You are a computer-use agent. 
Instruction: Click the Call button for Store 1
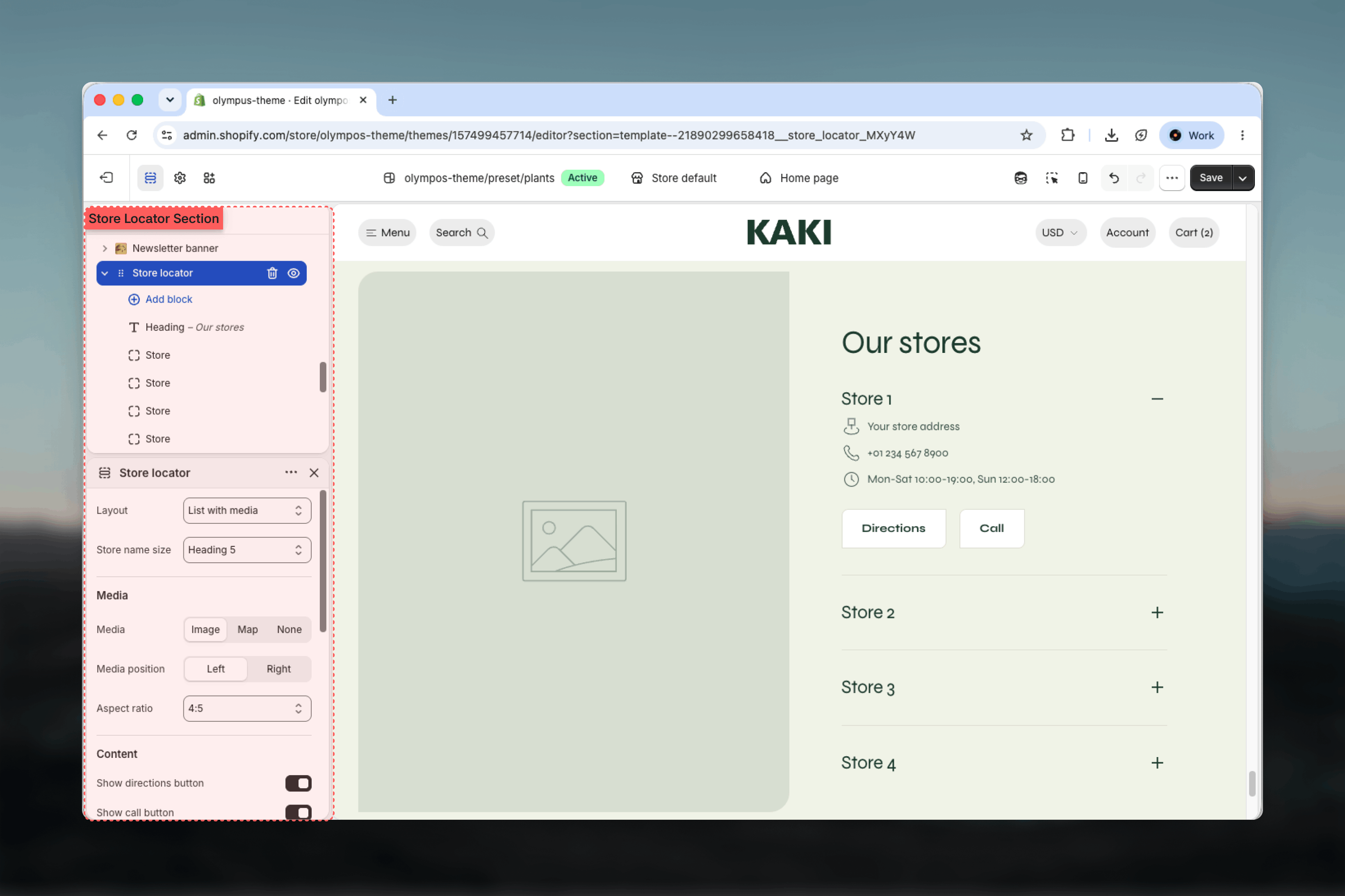(992, 528)
